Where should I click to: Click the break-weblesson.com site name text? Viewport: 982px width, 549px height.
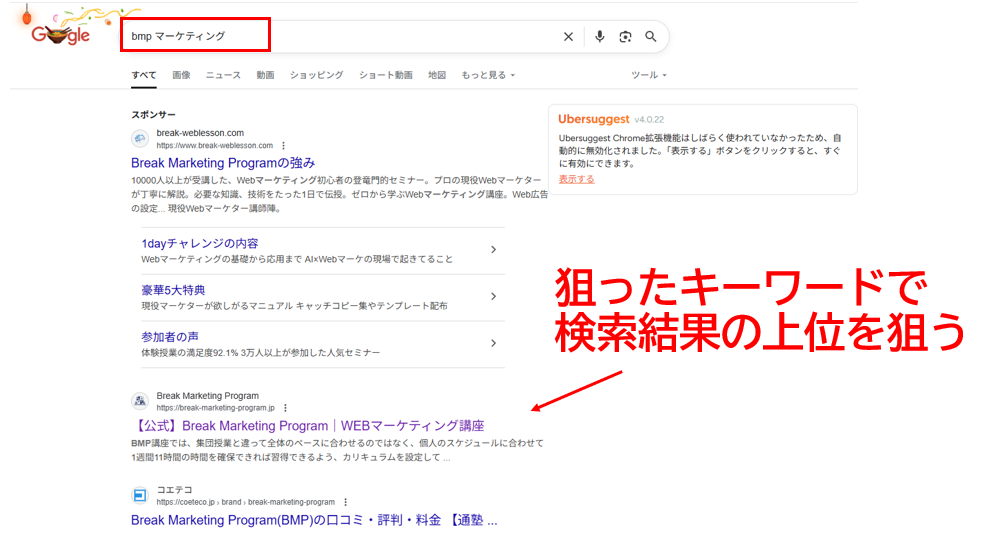tap(200, 133)
